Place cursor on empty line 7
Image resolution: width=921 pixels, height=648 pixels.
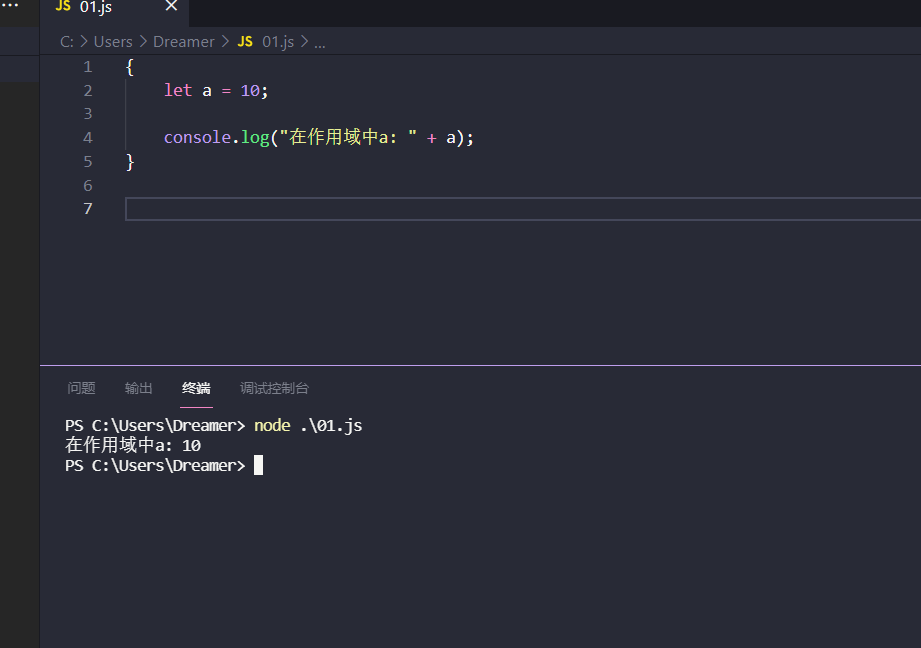coord(400,208)
